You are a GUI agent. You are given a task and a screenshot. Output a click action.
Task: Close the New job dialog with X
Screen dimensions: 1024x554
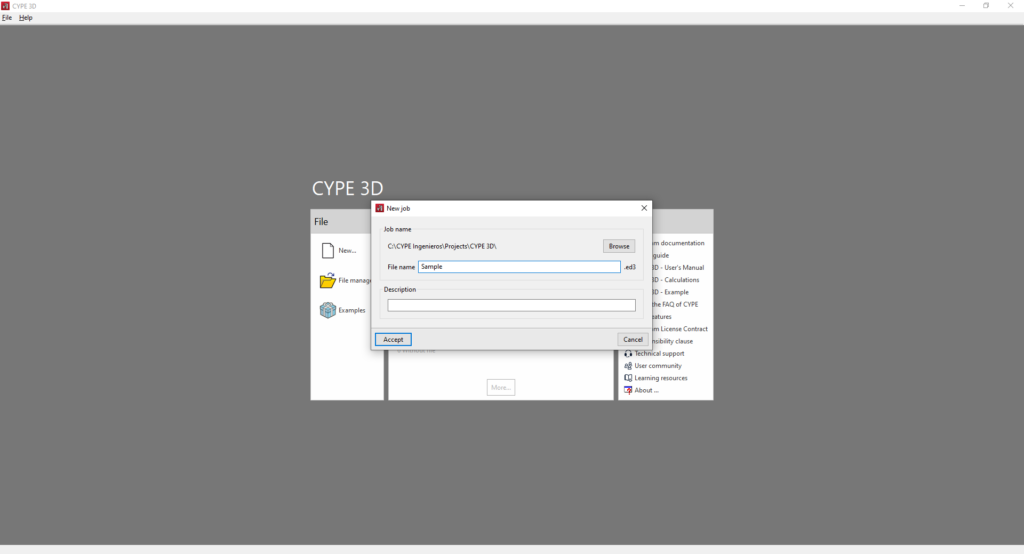(644, 208)
